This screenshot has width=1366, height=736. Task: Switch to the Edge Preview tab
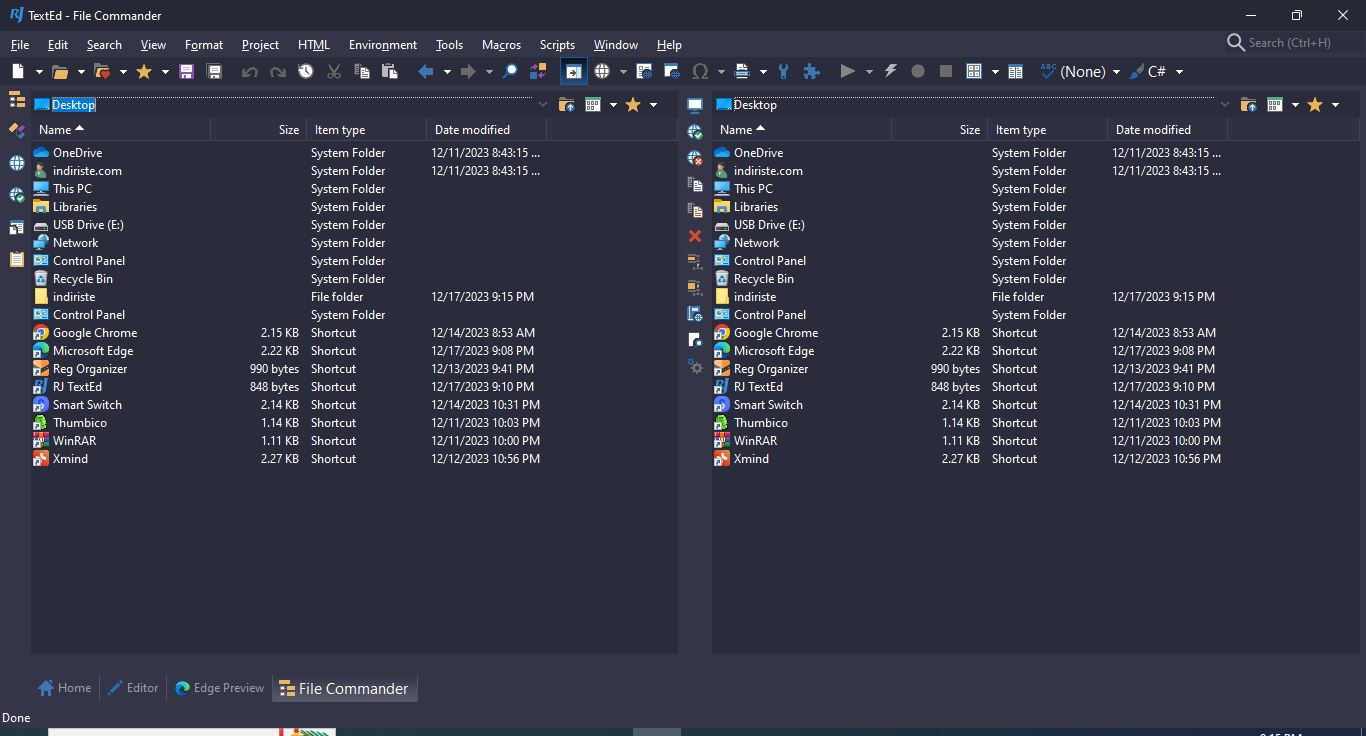219,688
